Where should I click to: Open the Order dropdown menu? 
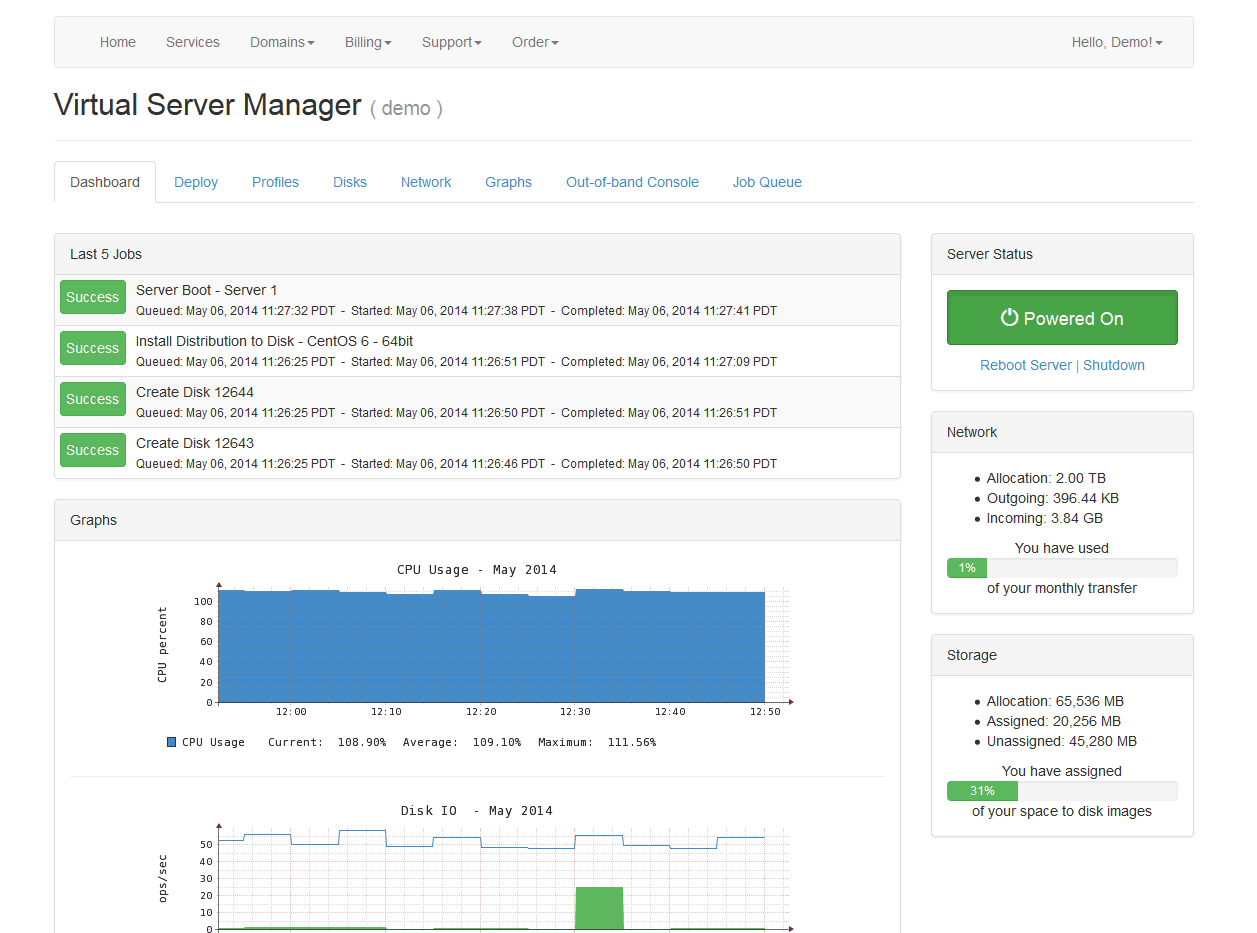click(535, 42)
